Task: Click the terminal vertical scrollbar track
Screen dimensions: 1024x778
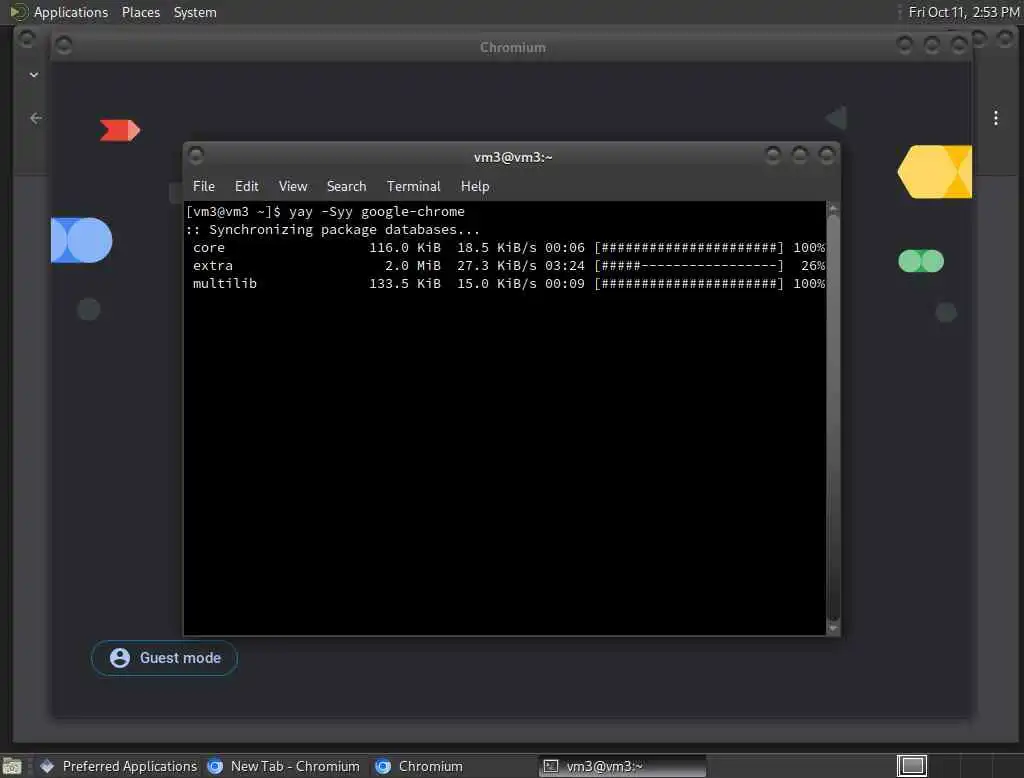Action: [833, 418]
